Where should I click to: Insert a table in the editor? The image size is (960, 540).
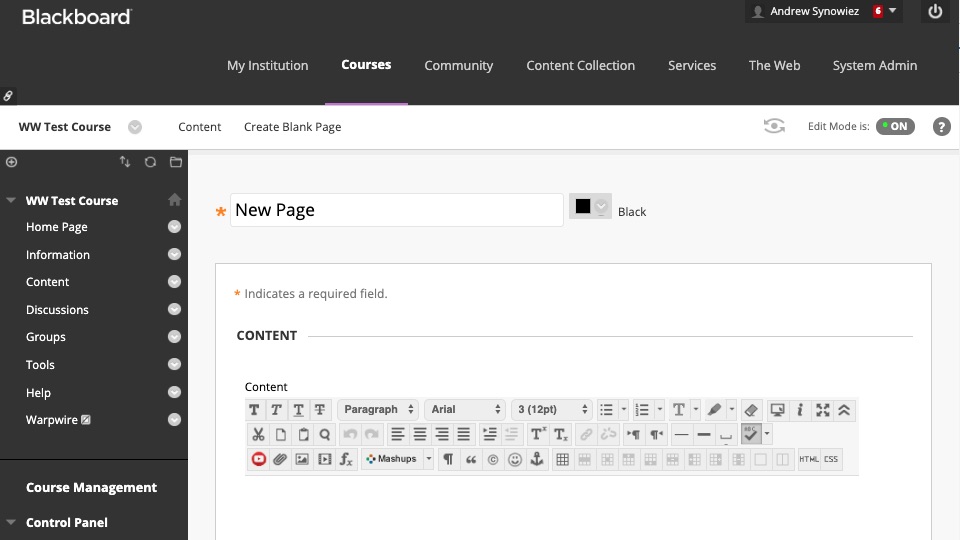tap(562, 459)
